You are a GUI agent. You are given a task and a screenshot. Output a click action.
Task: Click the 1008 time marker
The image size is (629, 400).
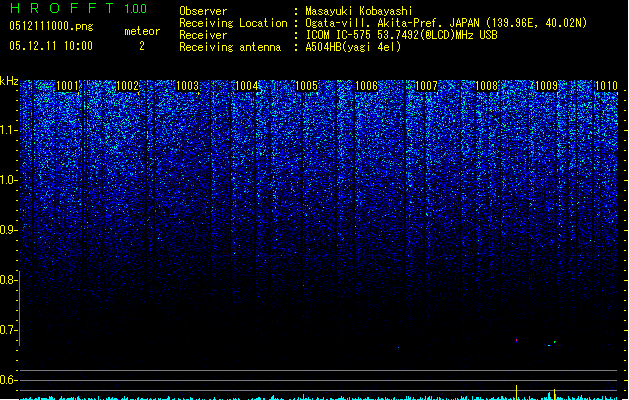tap(486, 86)
